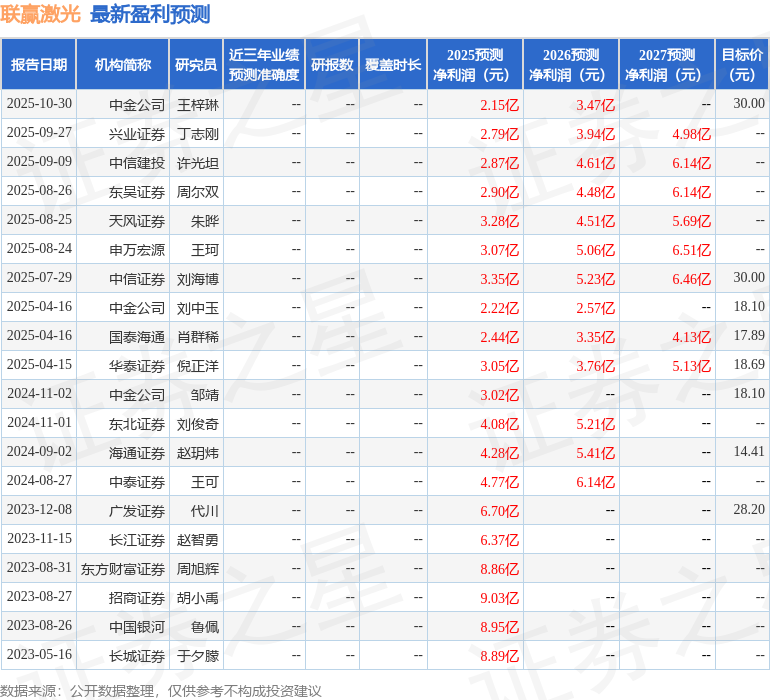Click the 9.03亿 profit forecast value

point(500,598)
